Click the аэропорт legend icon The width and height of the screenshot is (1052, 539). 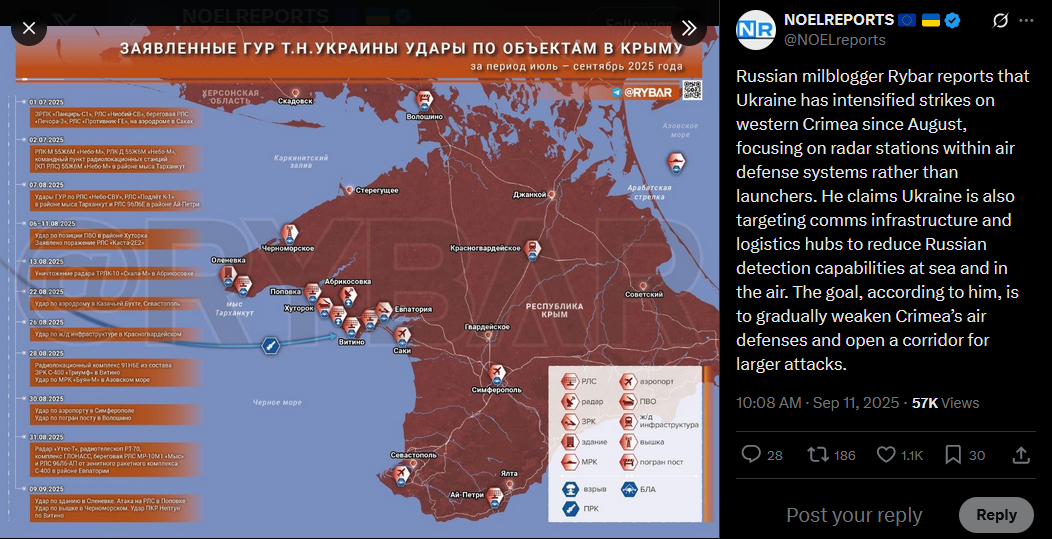(628, 381)
